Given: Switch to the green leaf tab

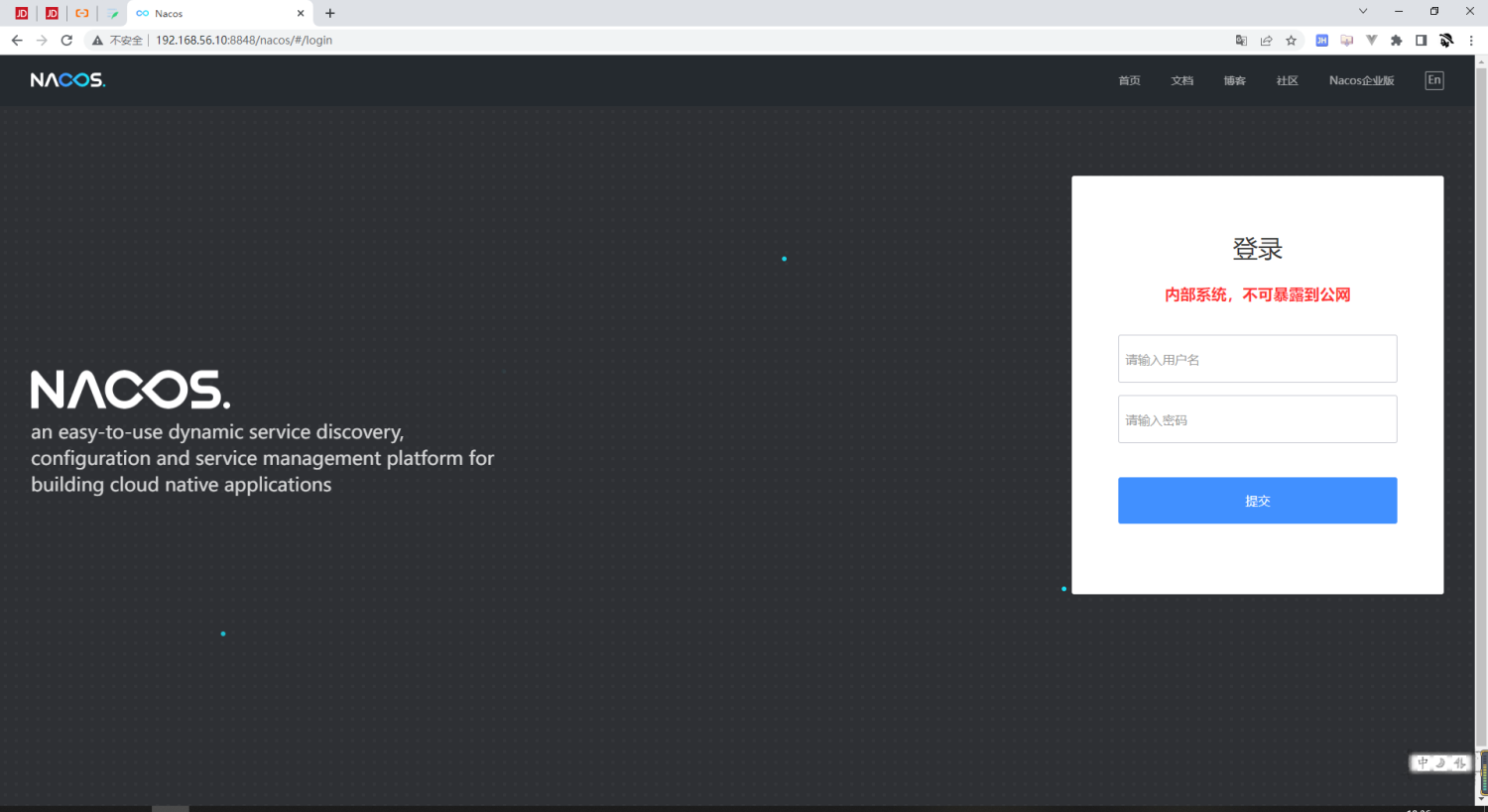Looking at the screenshot, I should 113,13.
